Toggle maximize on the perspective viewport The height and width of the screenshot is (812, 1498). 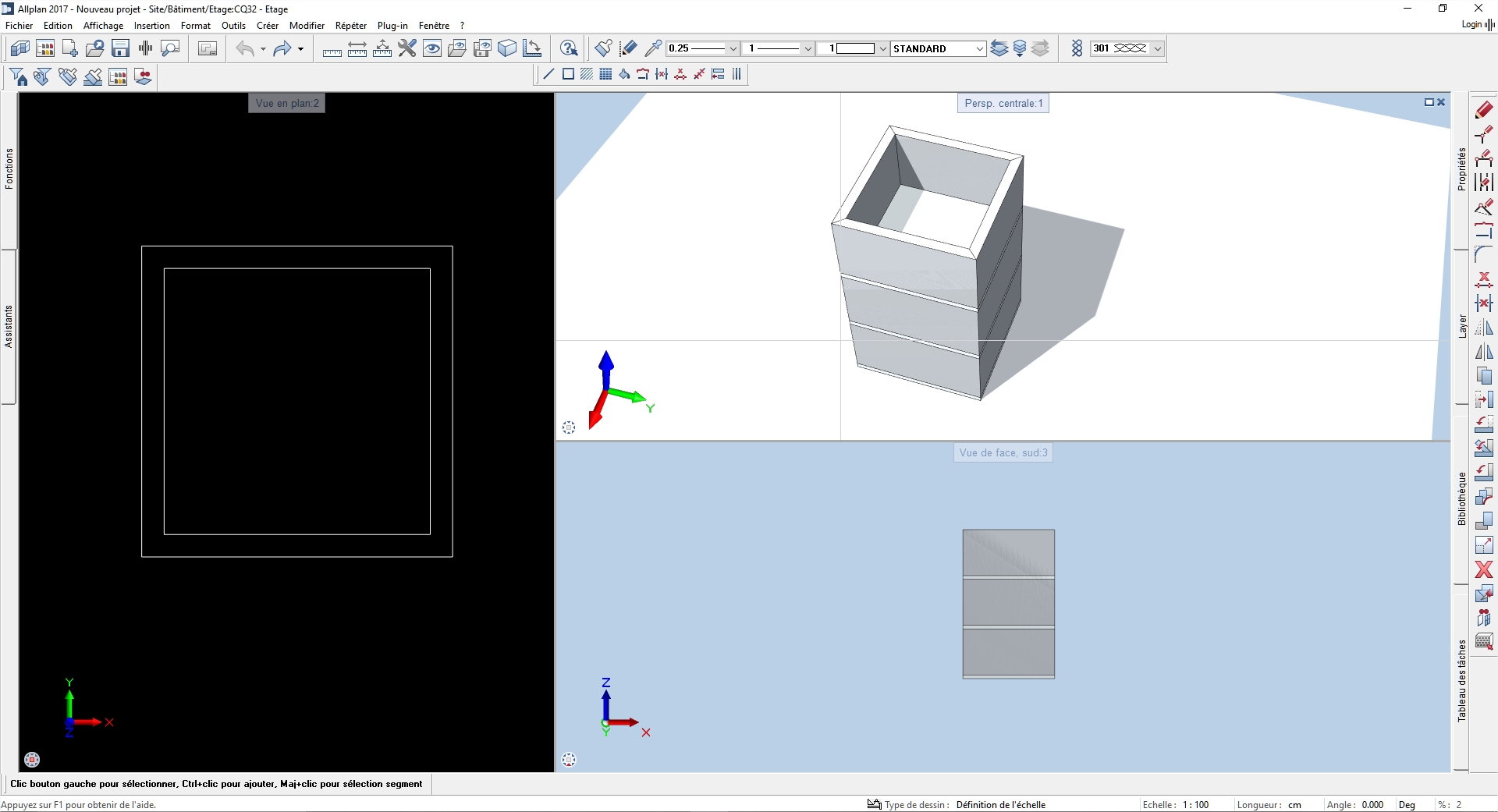coord(1429,102)
